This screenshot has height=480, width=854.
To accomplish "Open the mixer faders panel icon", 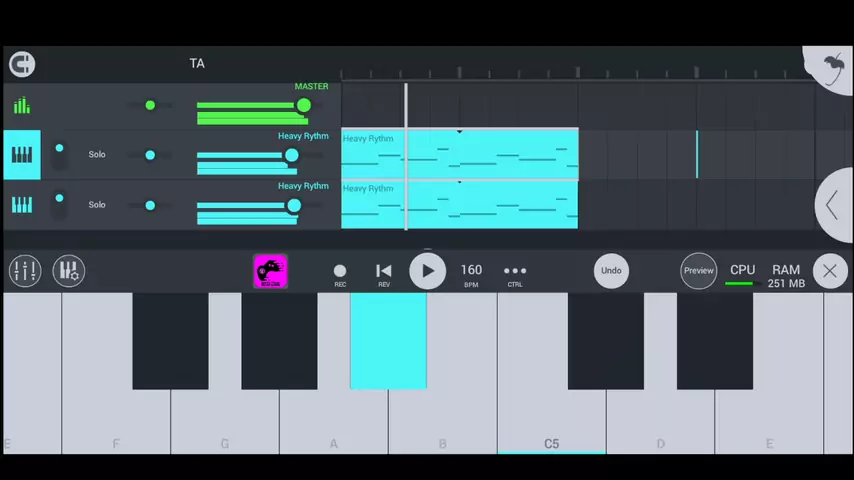I will (25, 271).
